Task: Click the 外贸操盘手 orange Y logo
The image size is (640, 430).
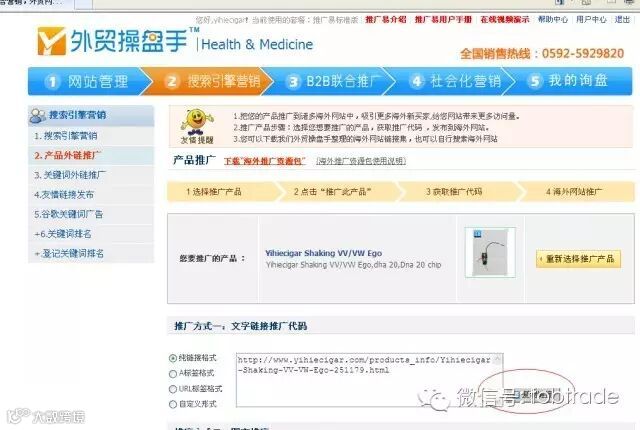Action: click(51, 41)
